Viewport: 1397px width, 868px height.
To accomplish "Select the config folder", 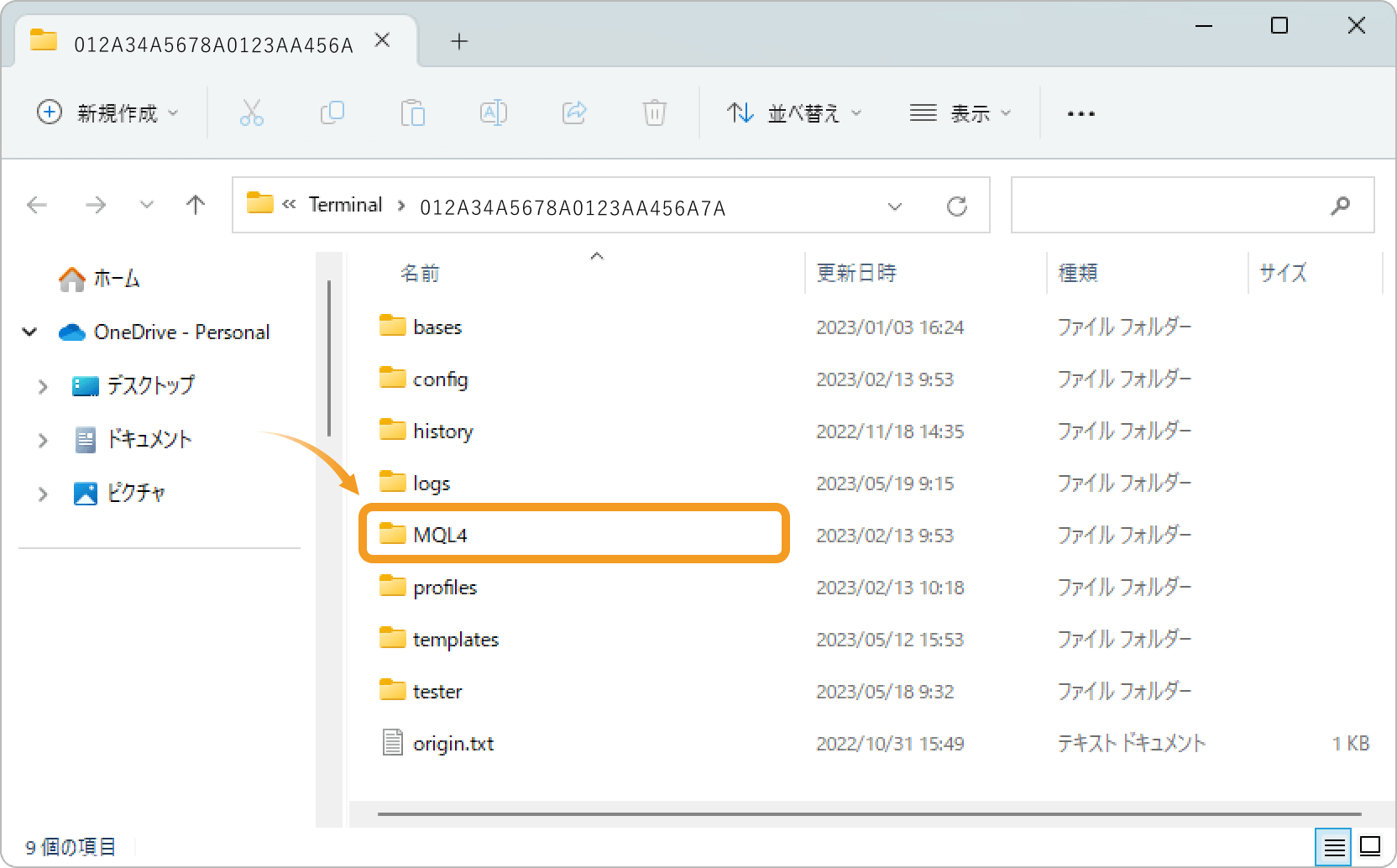I will pos(440,379).
